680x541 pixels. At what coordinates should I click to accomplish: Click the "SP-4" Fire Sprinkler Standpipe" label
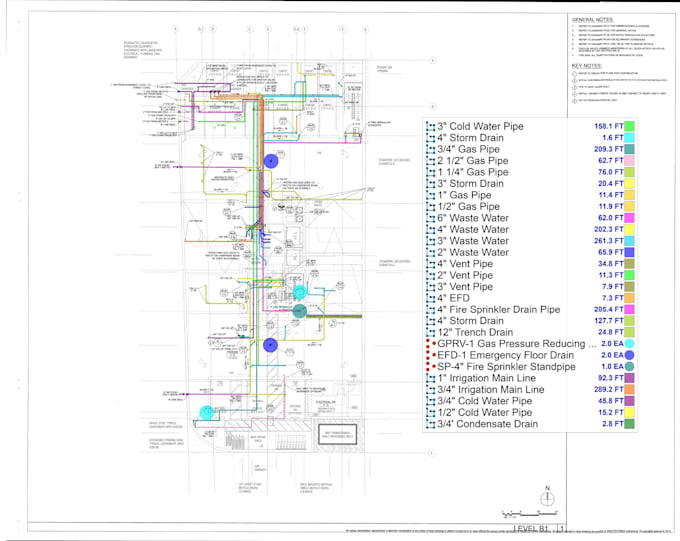click(x=507, y=367)
